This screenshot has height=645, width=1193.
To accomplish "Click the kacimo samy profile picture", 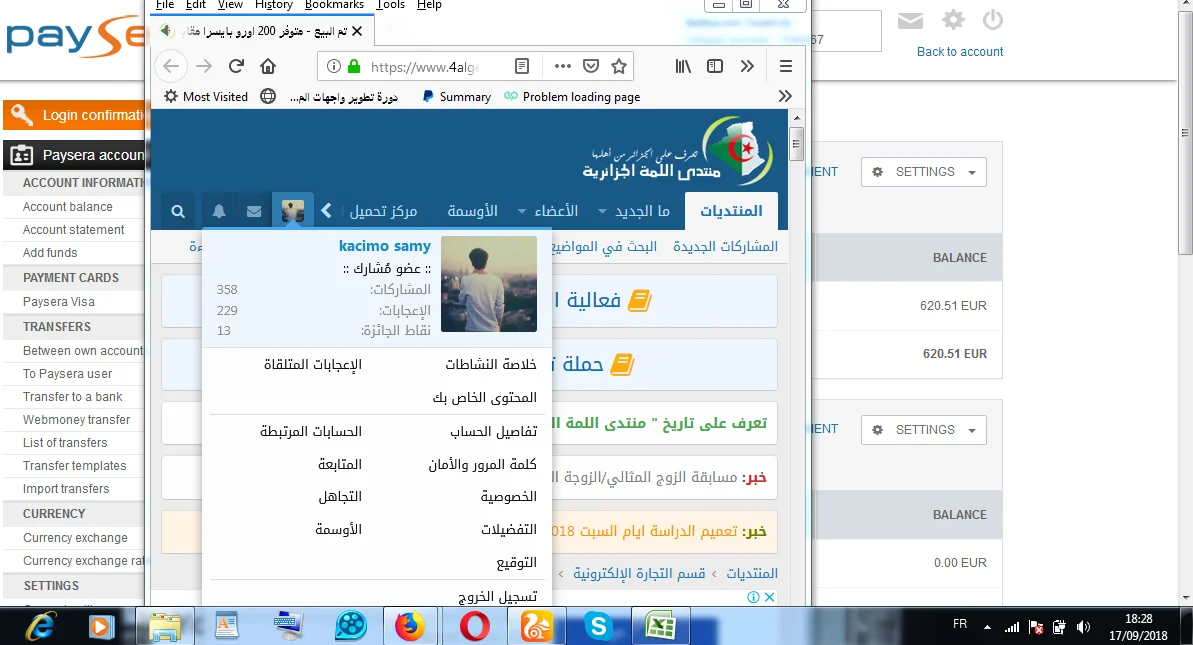I will [x=489, y=284].
